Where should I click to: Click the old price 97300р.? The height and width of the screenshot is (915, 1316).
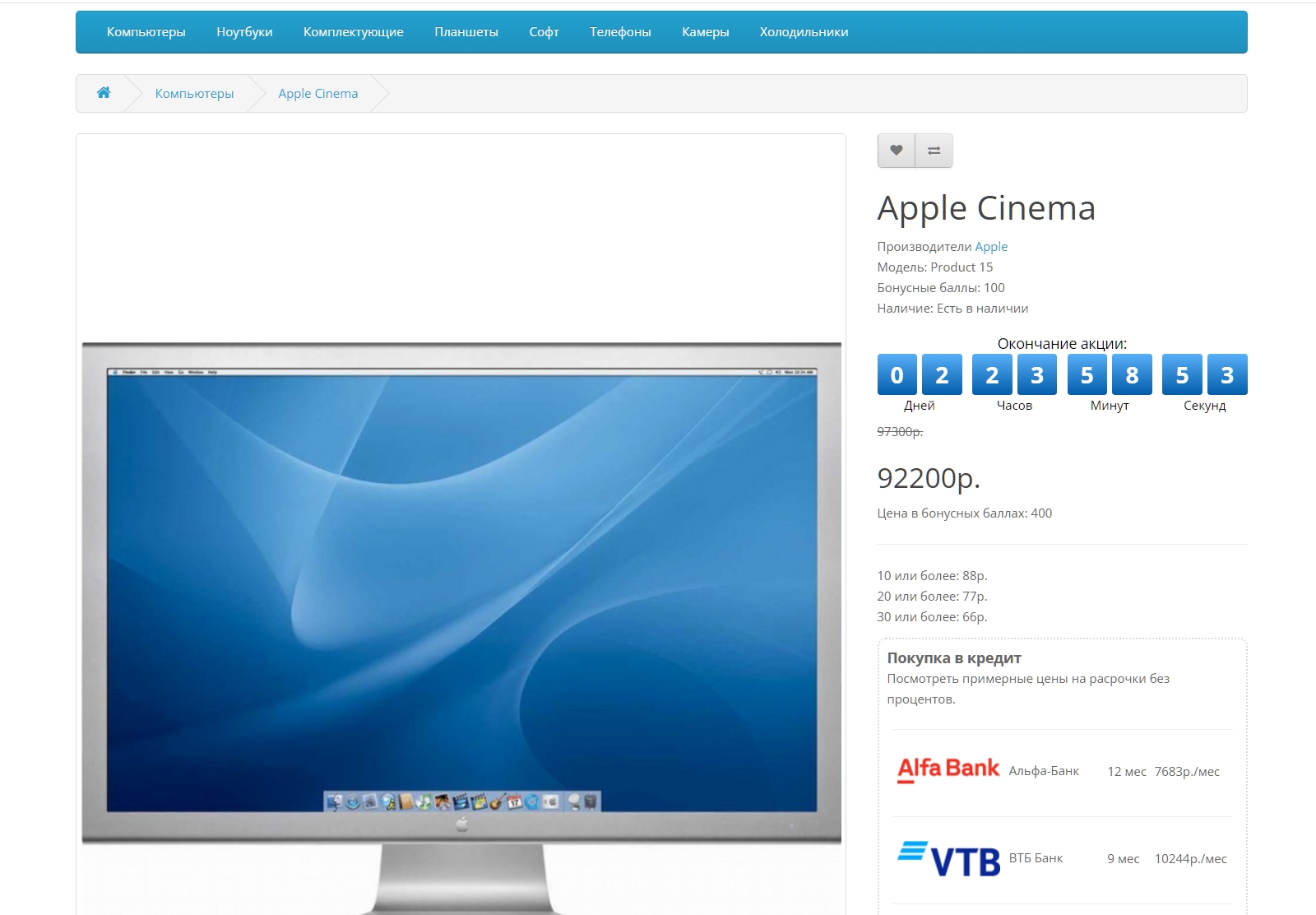point(900,432)
